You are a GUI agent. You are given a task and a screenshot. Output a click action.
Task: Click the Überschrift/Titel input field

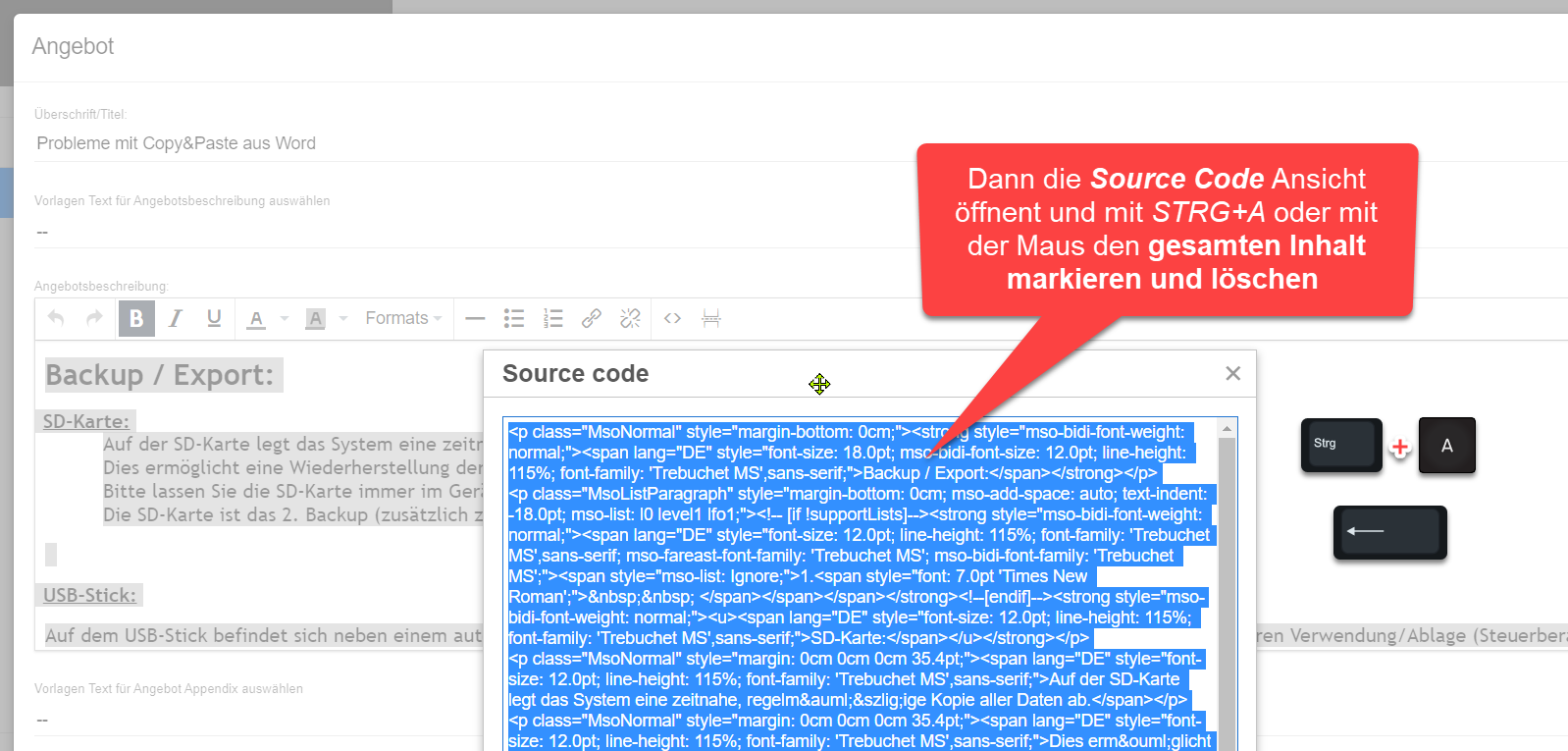801,143
